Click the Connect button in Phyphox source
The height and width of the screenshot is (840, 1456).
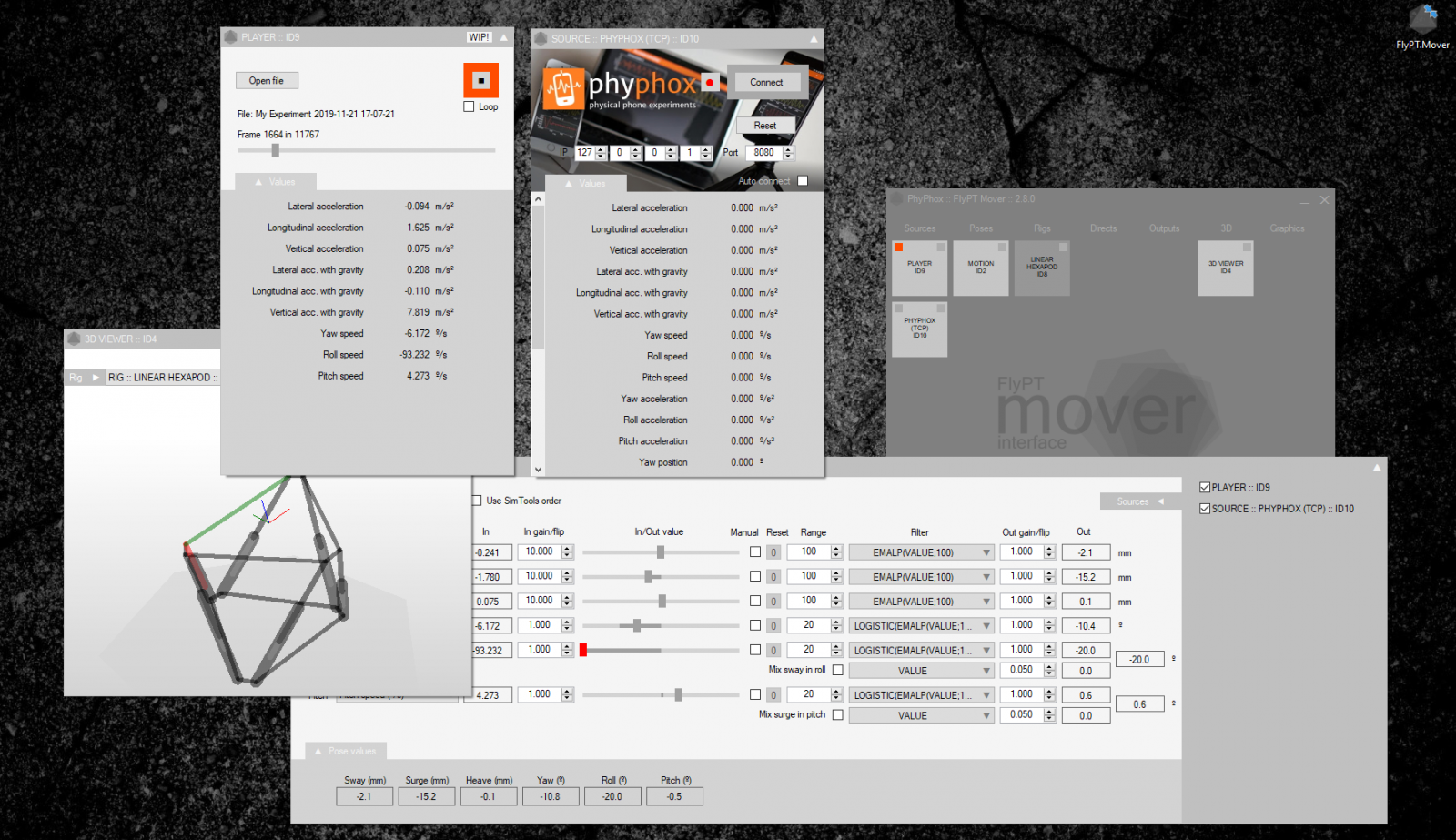click(x=766, y=82)
